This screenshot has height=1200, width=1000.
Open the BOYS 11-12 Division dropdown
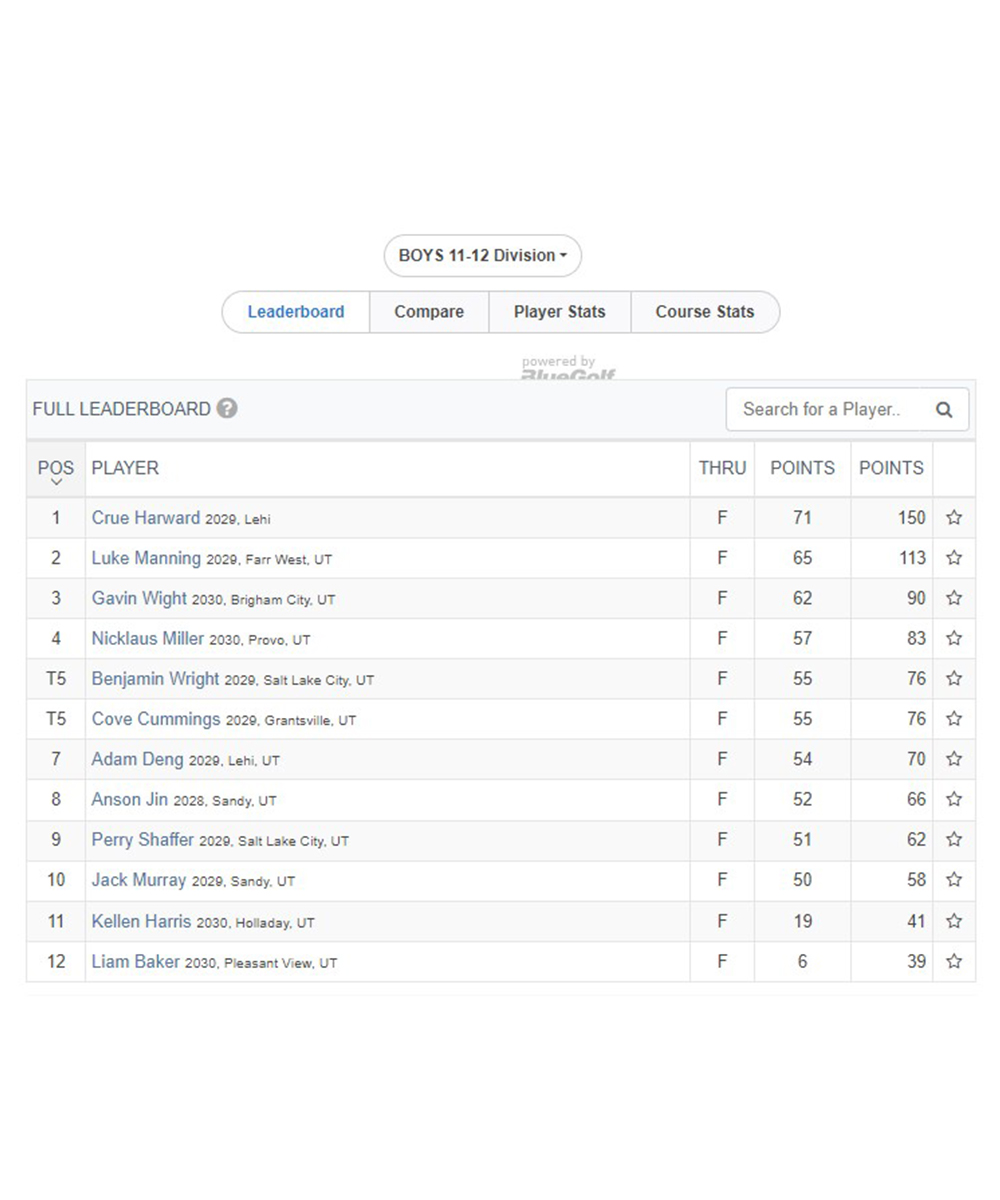(483, 256)
